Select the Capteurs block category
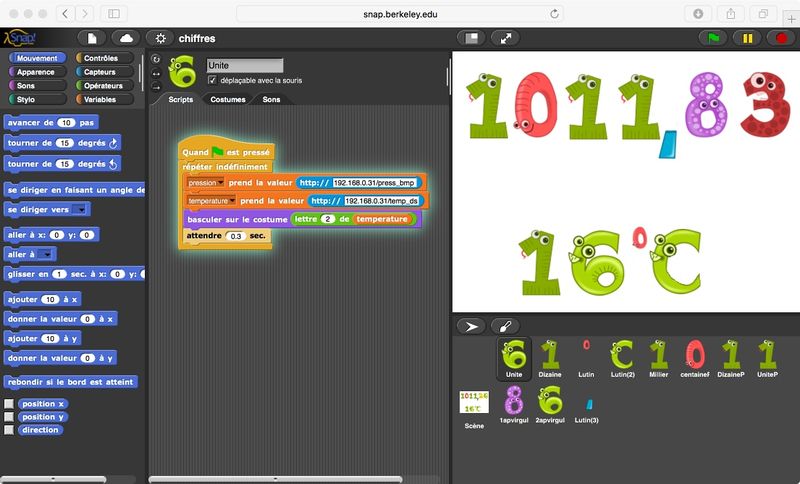The height and width of the screenshot is (484, 800). pos(105,72)
